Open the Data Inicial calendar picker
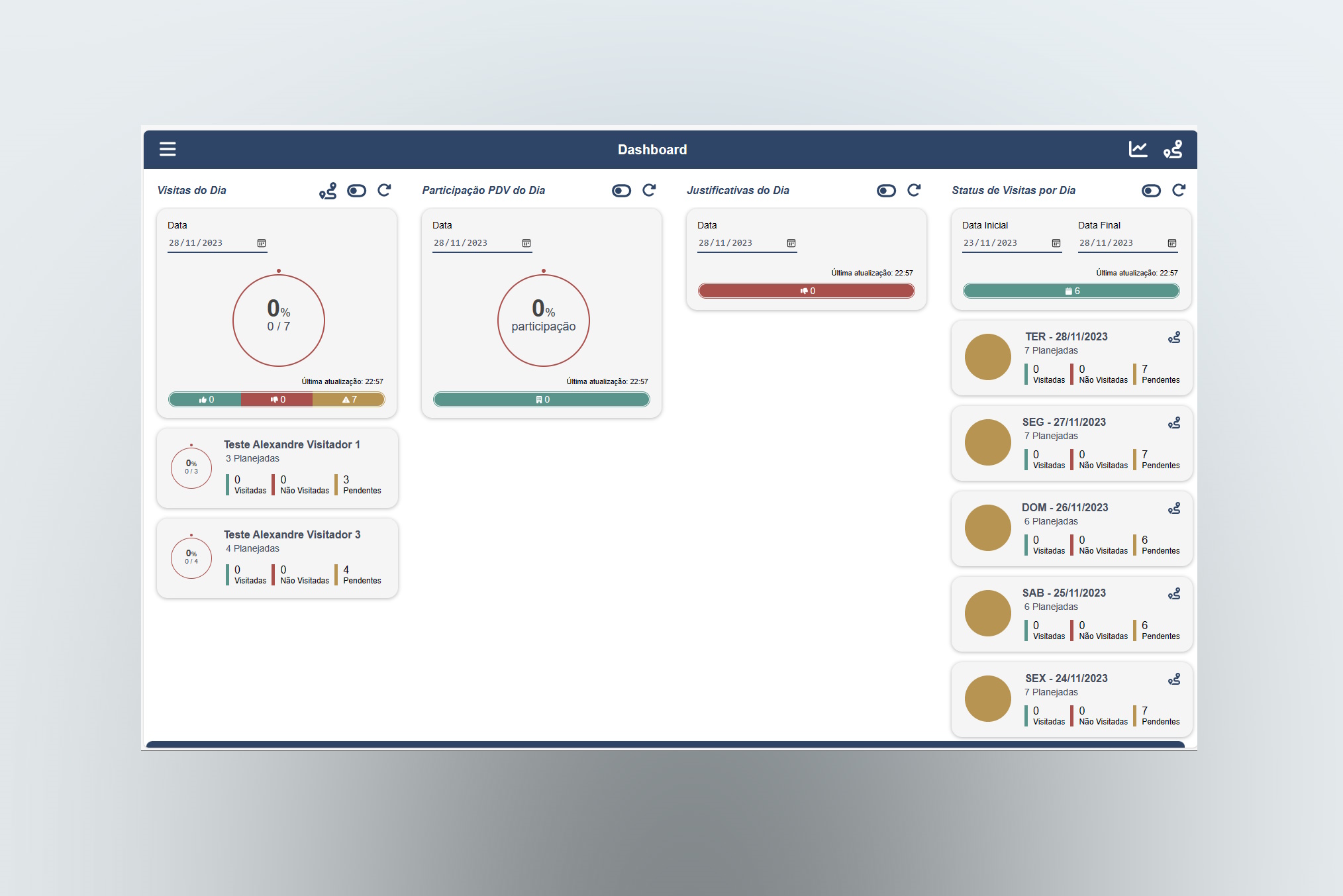1343x896 pixels. pos(1056,243)
